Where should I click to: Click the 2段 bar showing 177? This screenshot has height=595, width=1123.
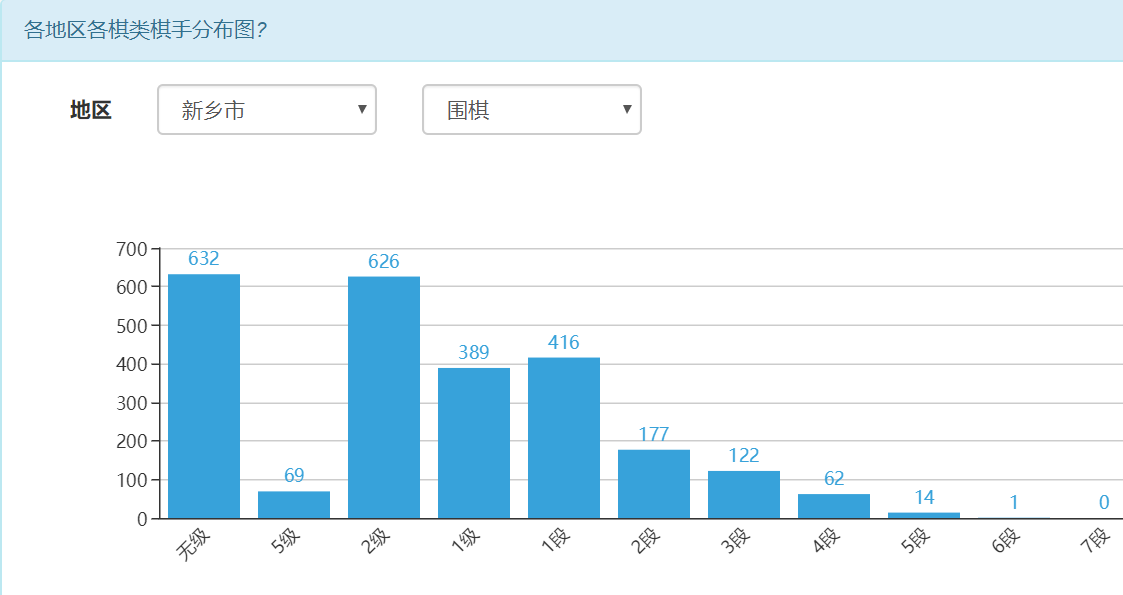(x=654, y=484)
